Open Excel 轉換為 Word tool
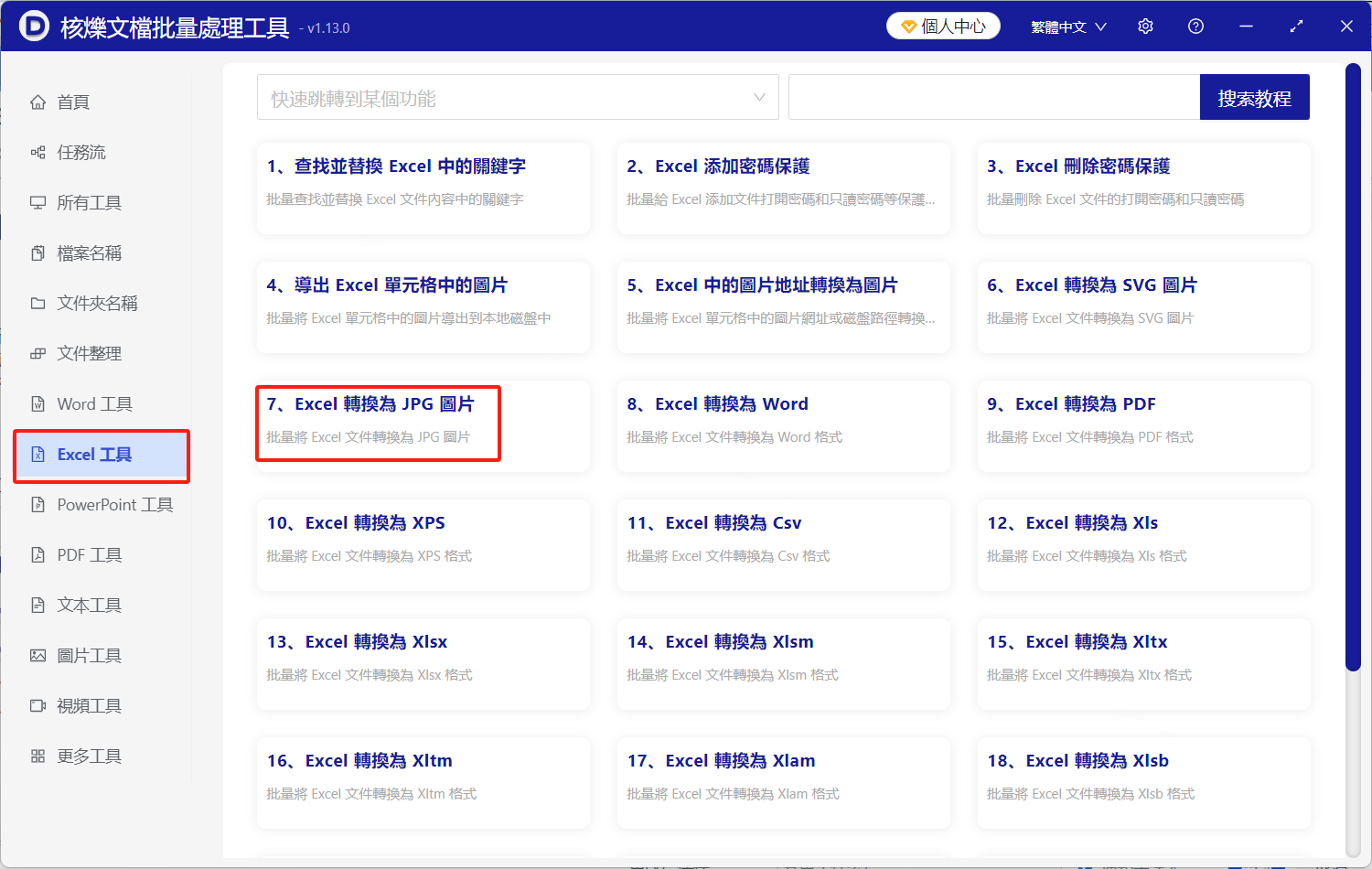 pos(784,426)
